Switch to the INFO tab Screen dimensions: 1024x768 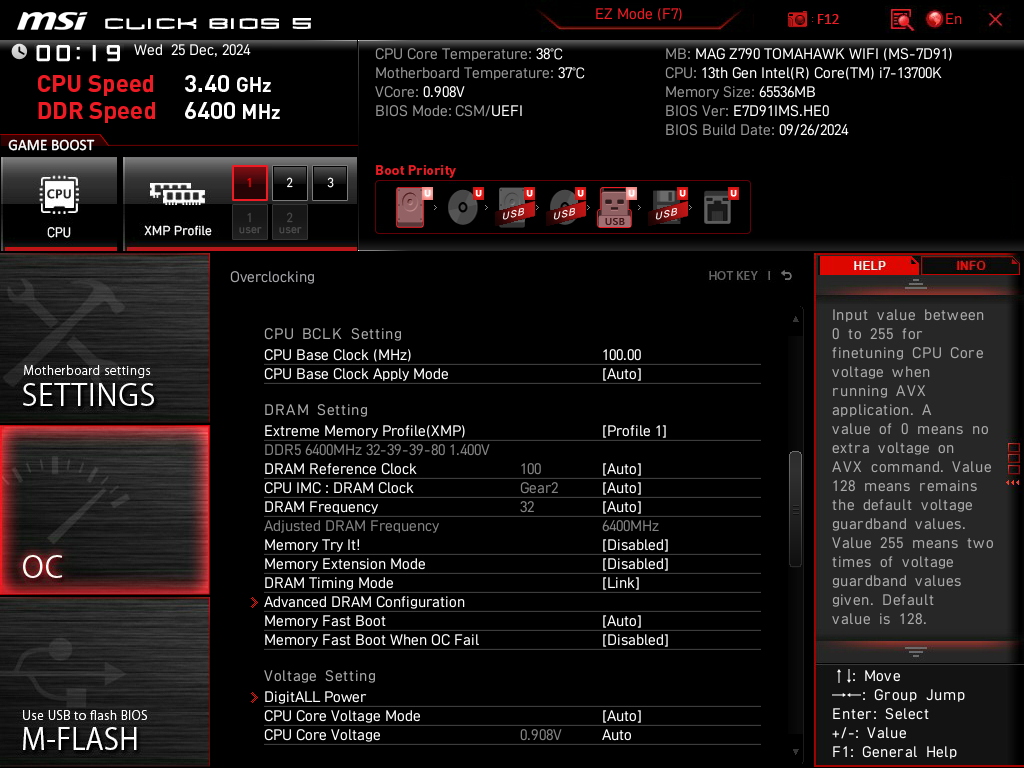(970, 266)
